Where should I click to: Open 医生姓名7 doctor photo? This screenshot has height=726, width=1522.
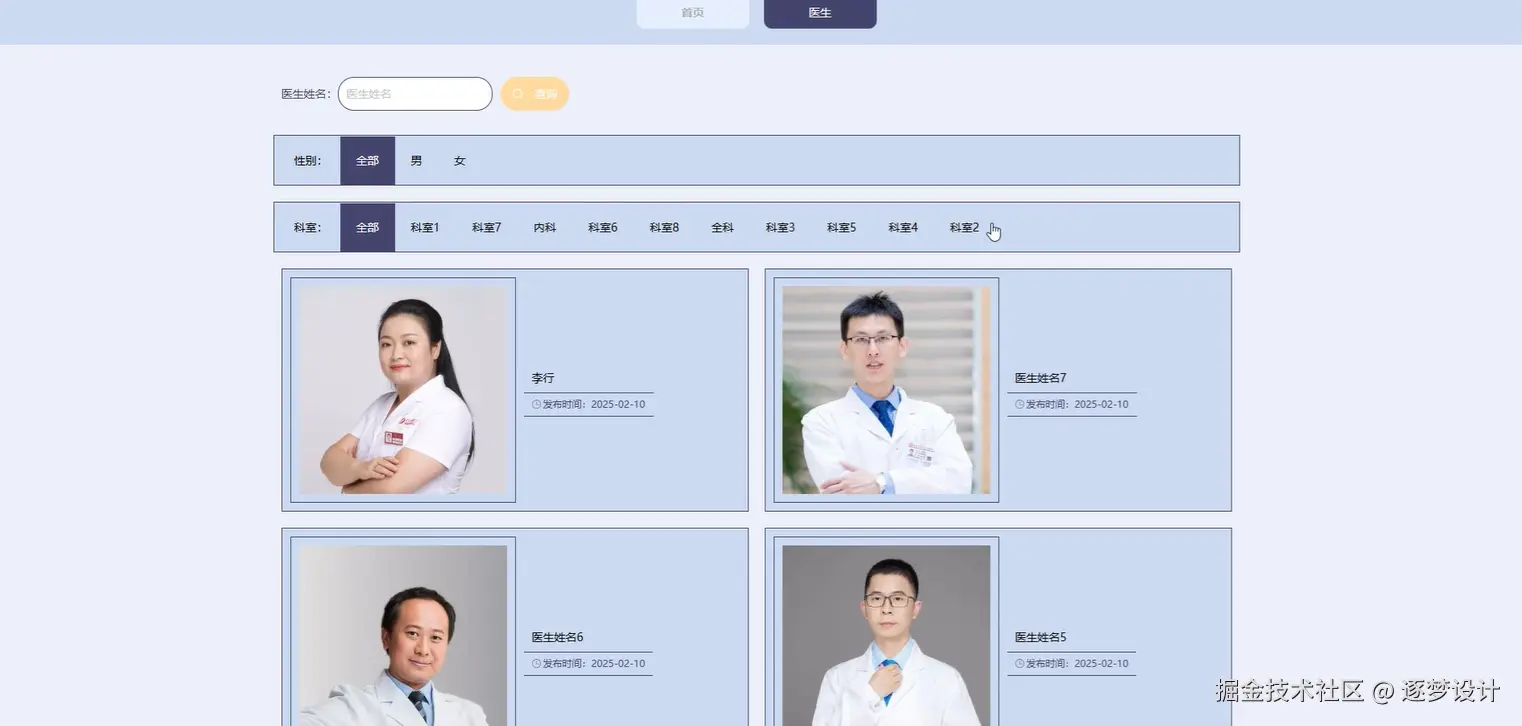click(886, 390)
